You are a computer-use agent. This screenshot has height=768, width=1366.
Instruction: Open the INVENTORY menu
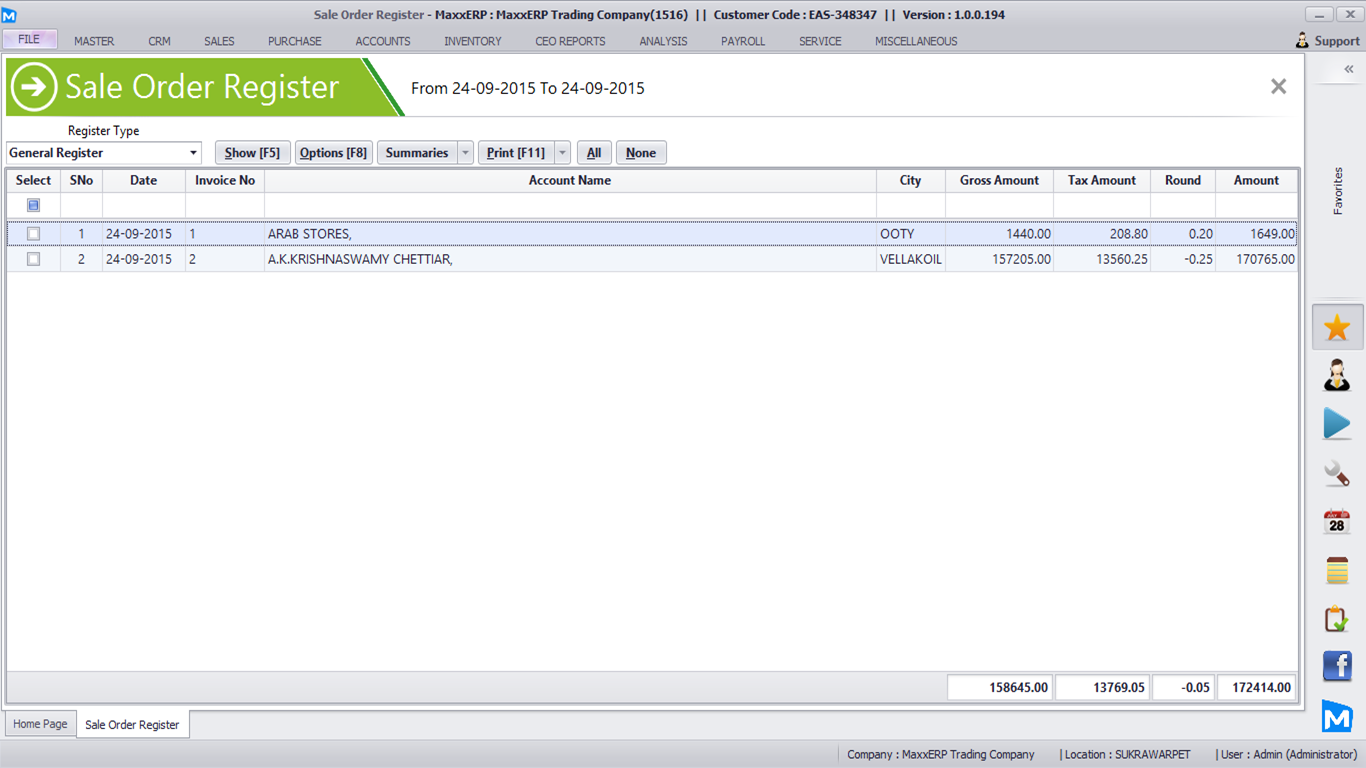pos(473,41)
